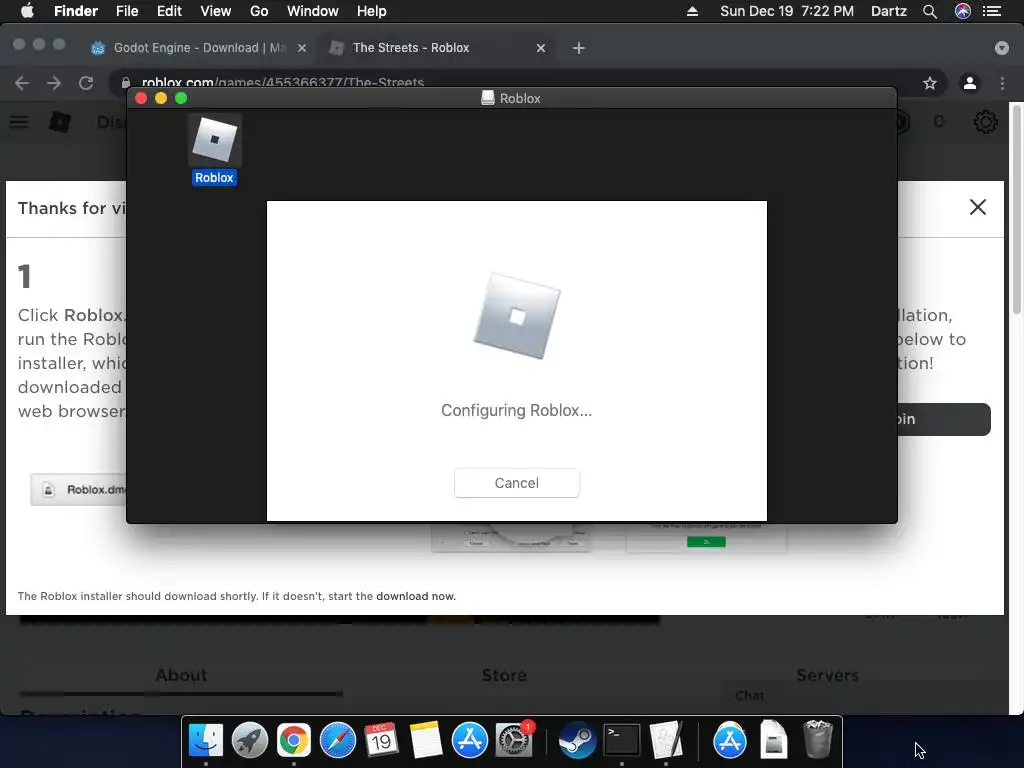Close The Streets - Roblox tab
Screen dimensions: 1024x768
pyautogui.click(x=541, y=48)
